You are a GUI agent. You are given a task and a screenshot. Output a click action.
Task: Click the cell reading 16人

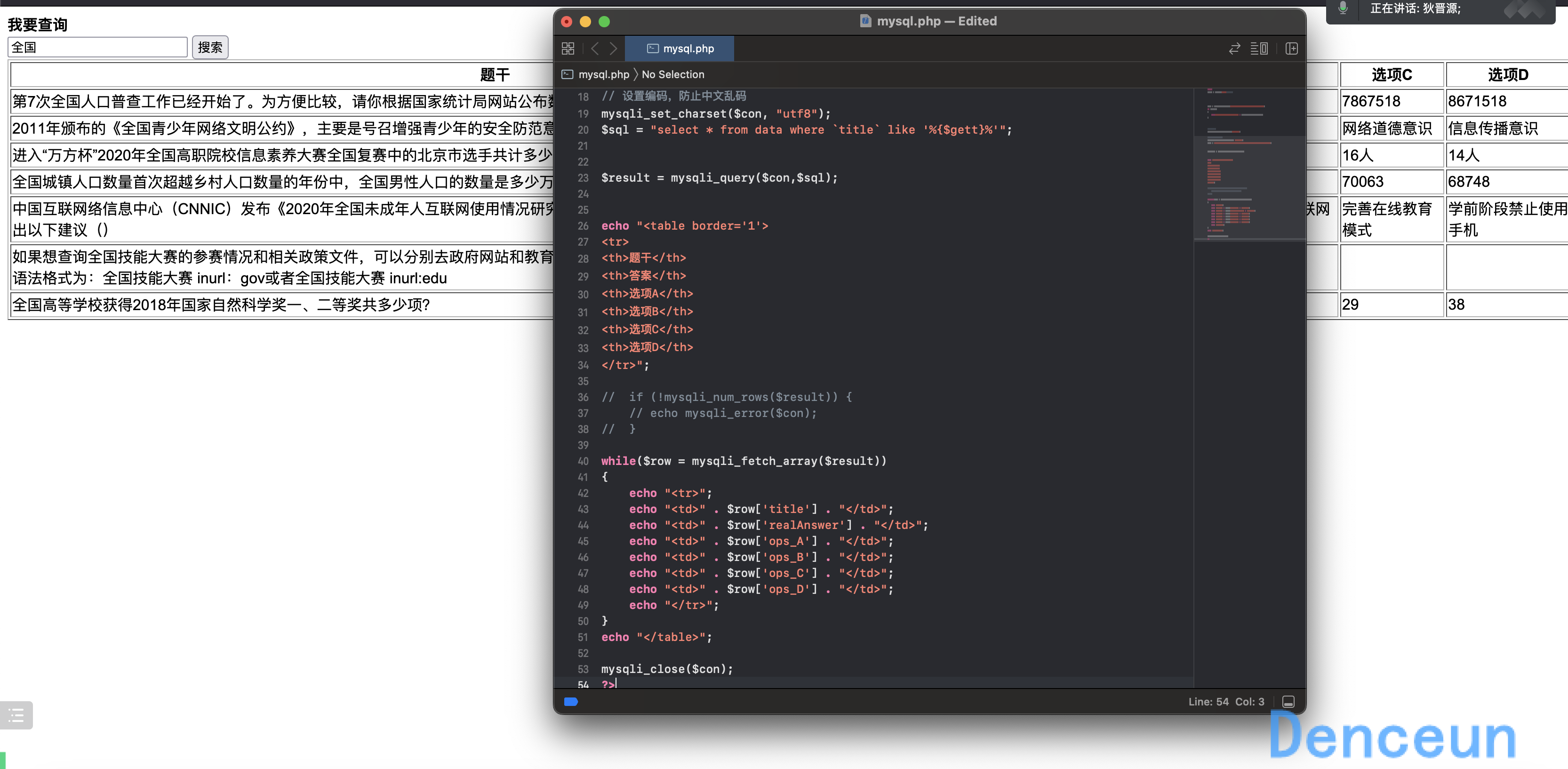coord(1392,155)
